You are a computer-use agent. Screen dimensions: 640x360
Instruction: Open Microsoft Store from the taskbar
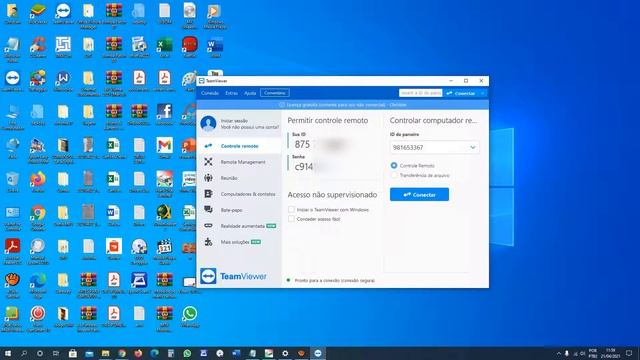point(73,353)
